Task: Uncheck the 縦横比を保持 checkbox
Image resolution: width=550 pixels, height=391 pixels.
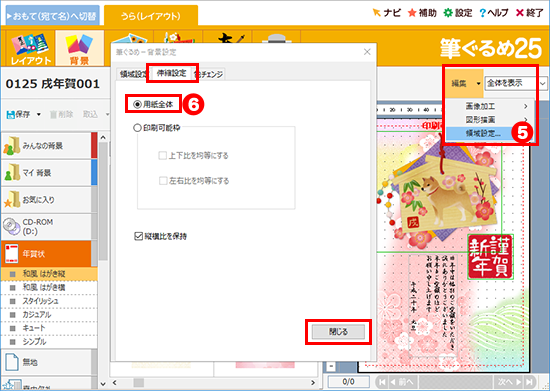Action: [139, 236]
